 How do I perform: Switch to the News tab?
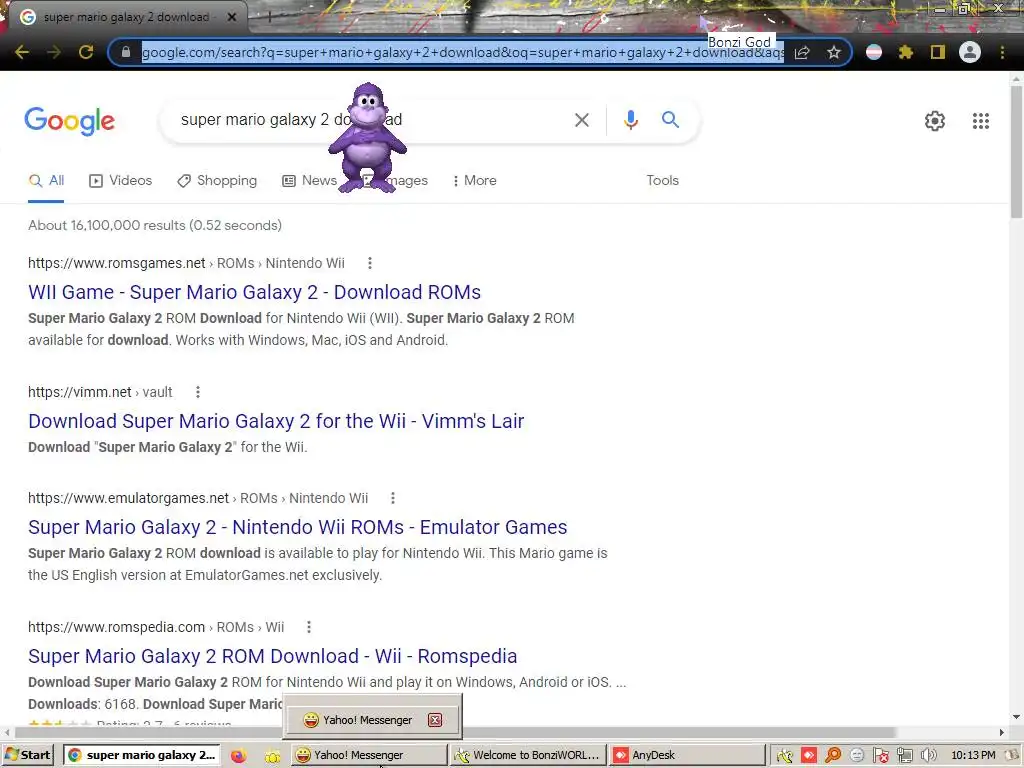point(310,180)
